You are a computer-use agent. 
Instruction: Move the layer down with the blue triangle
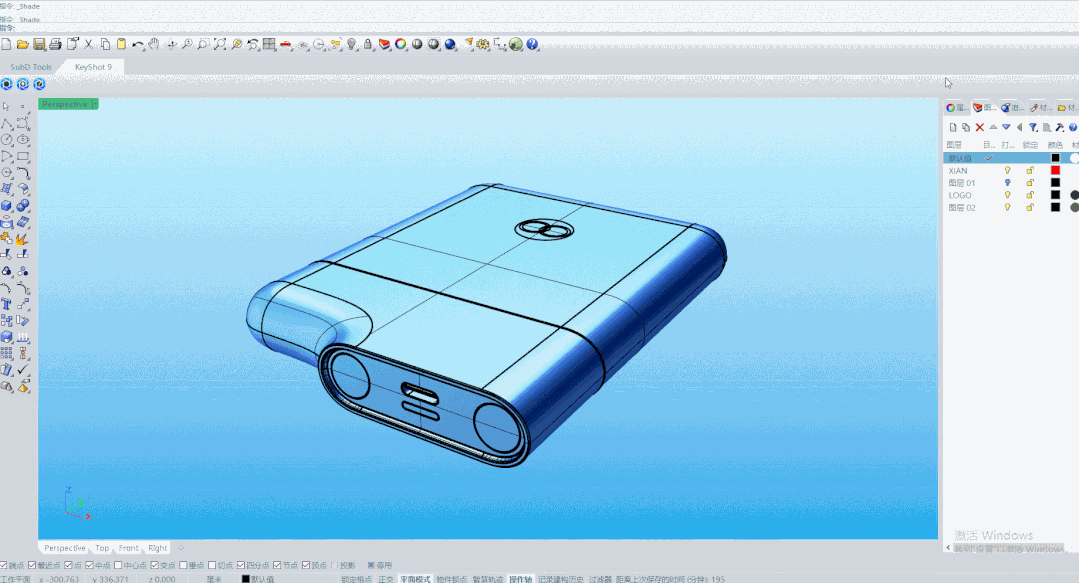click(1006, 127)
